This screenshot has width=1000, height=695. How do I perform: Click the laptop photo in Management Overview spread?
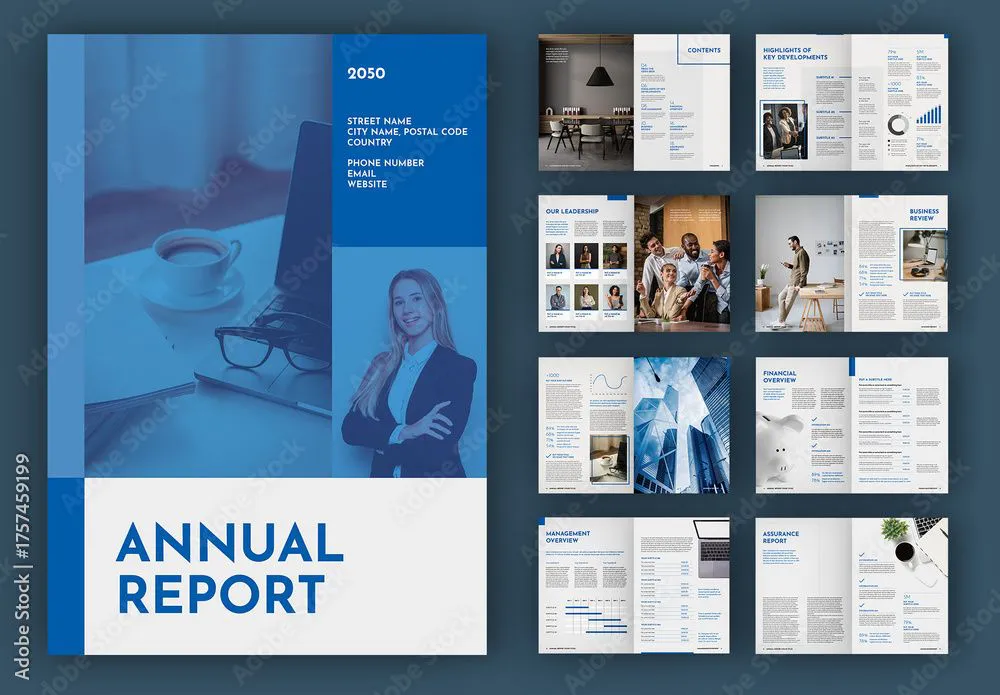tap(712, 548)
